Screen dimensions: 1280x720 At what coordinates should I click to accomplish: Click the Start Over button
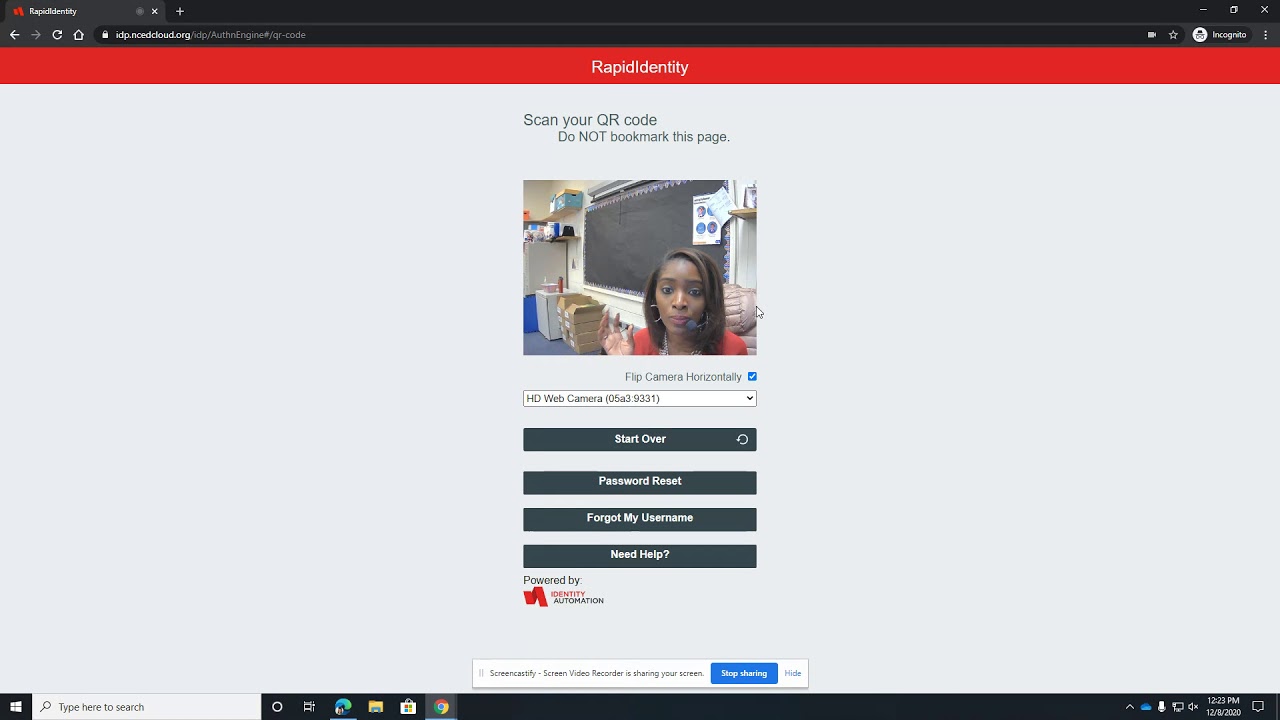pos(640,439)
